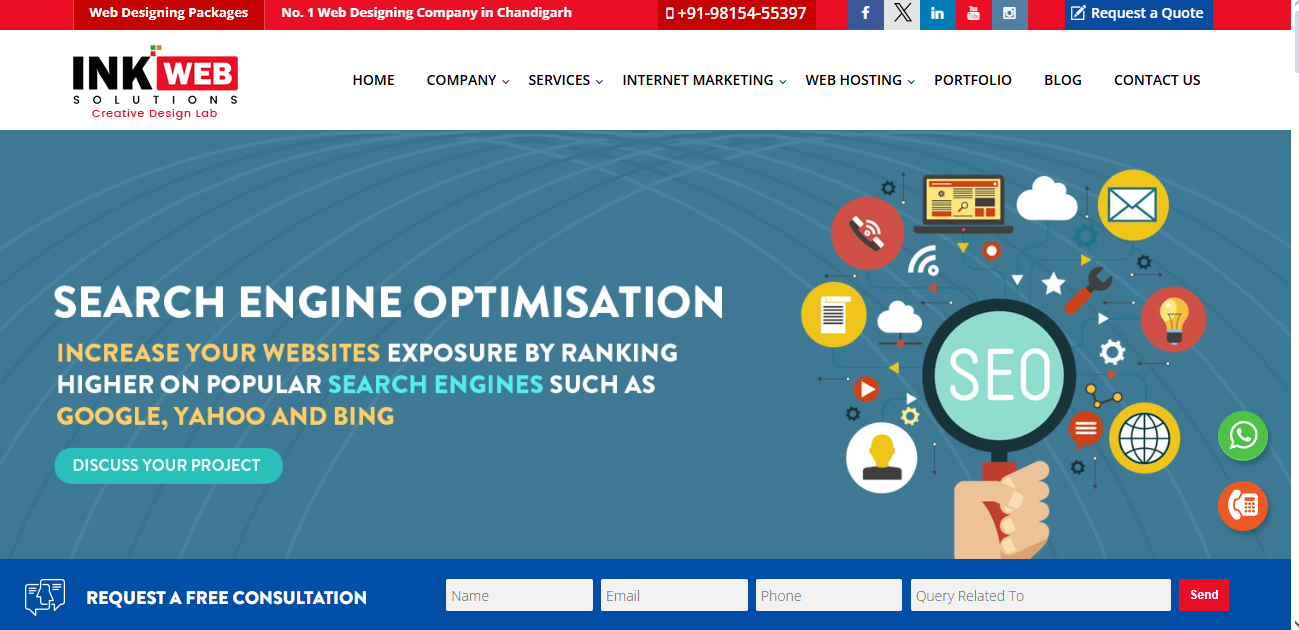Open the Blog menu item
1299x630 pixels.
(1062, 80)
